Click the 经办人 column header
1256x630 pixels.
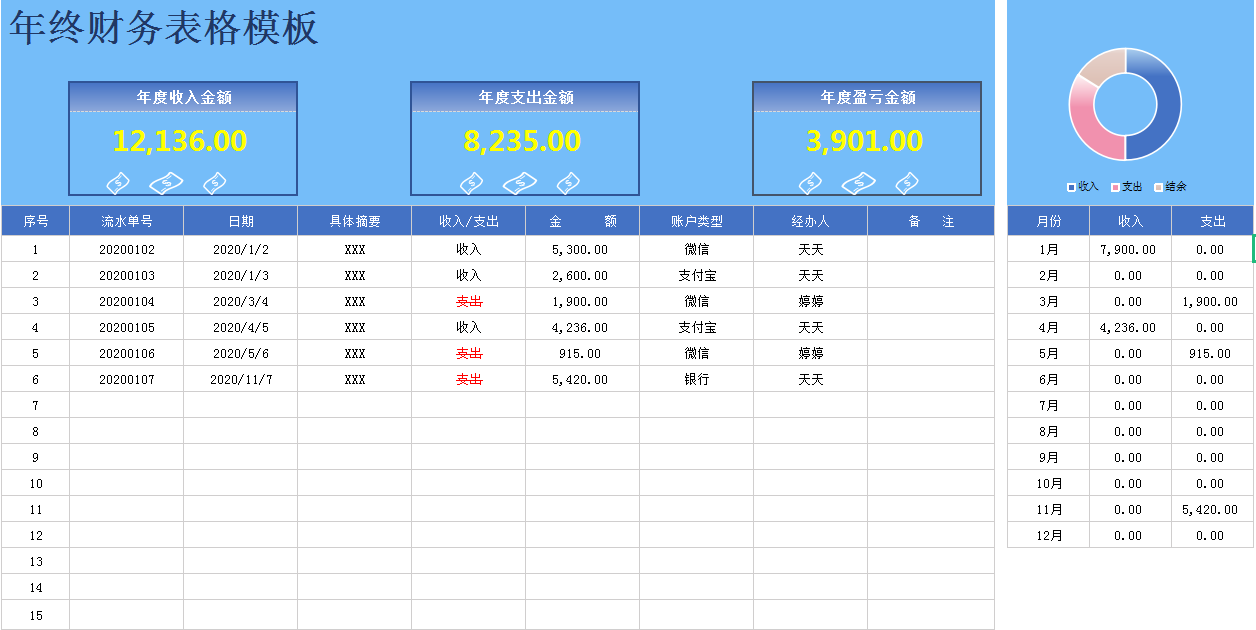coord(811,221)
